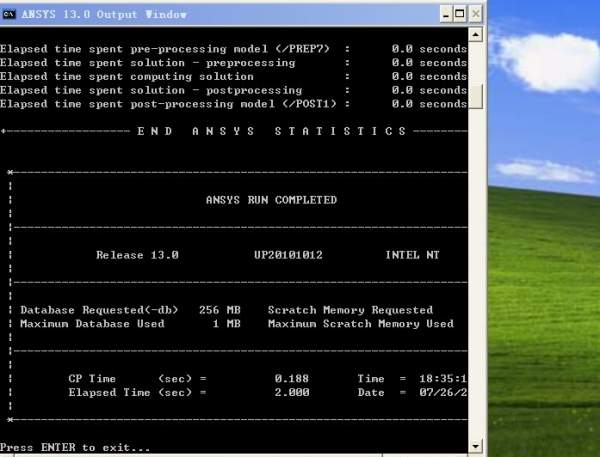The height and width of the screenshot is (457, 600).
Task: Open the console system menu icon
Action: pyautogui.click(x=9, y=15)
